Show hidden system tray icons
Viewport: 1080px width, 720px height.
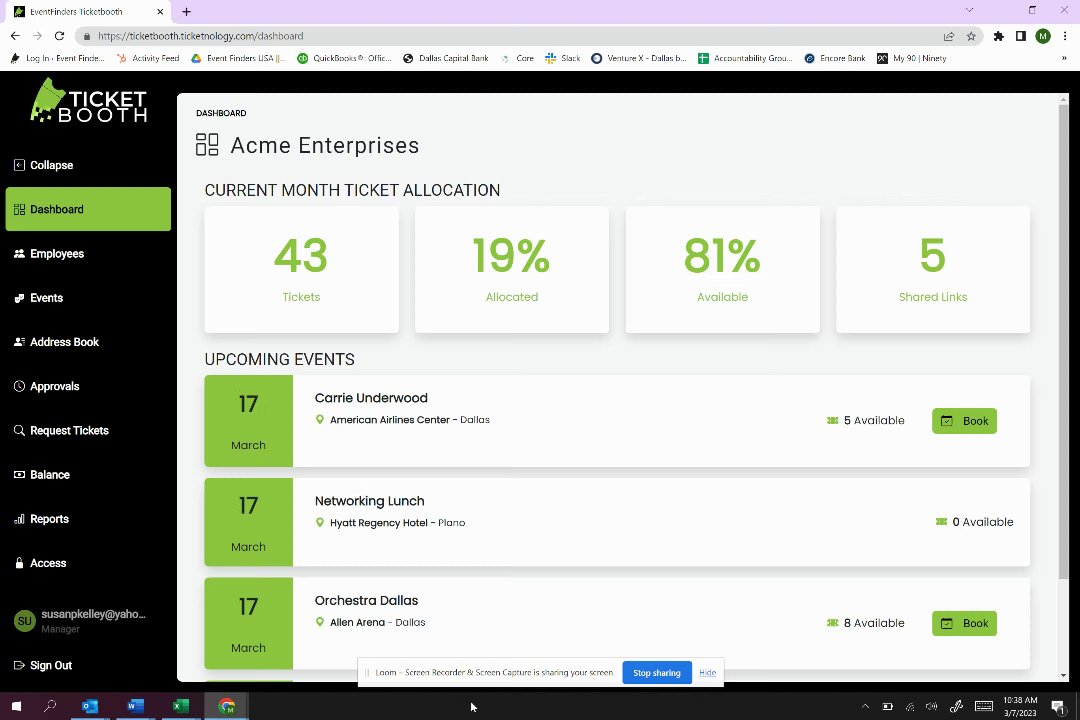coord(865,707)
